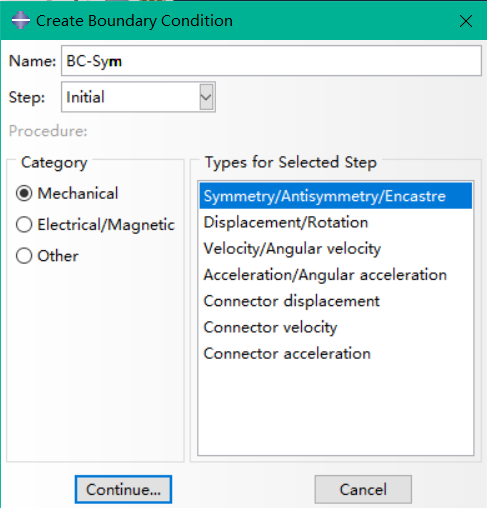This screenshot has height=508, width=487.
Task: Focus the Name field containing BC-Sym
Action: [271, 61]
